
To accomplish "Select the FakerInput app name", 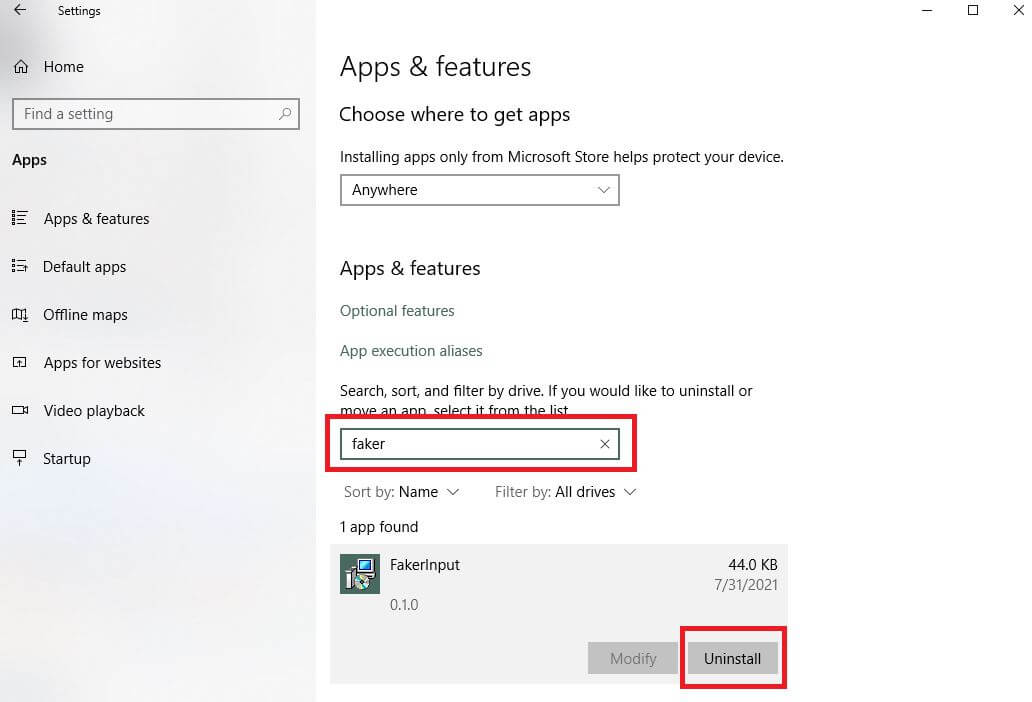I will (425, 564).
